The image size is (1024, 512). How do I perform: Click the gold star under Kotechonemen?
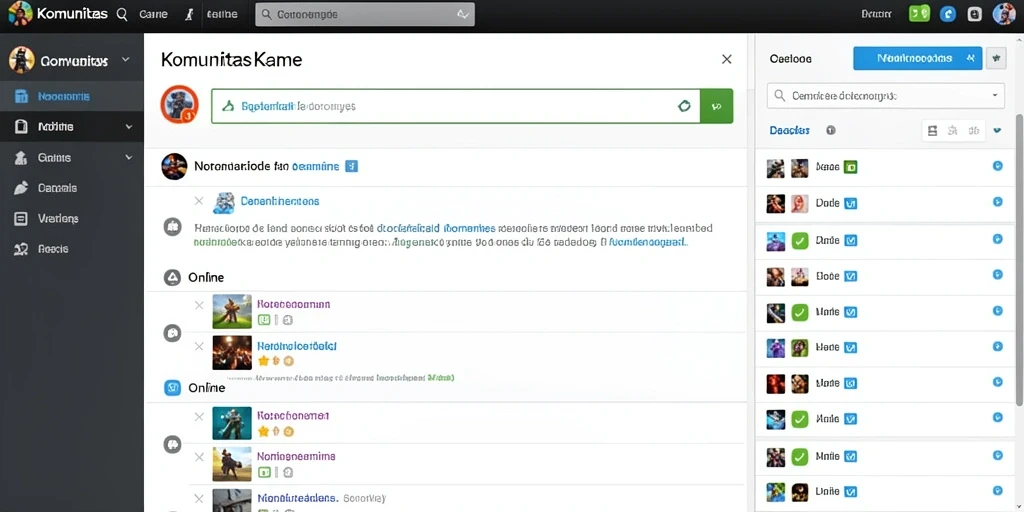click(x=263, y=431)
